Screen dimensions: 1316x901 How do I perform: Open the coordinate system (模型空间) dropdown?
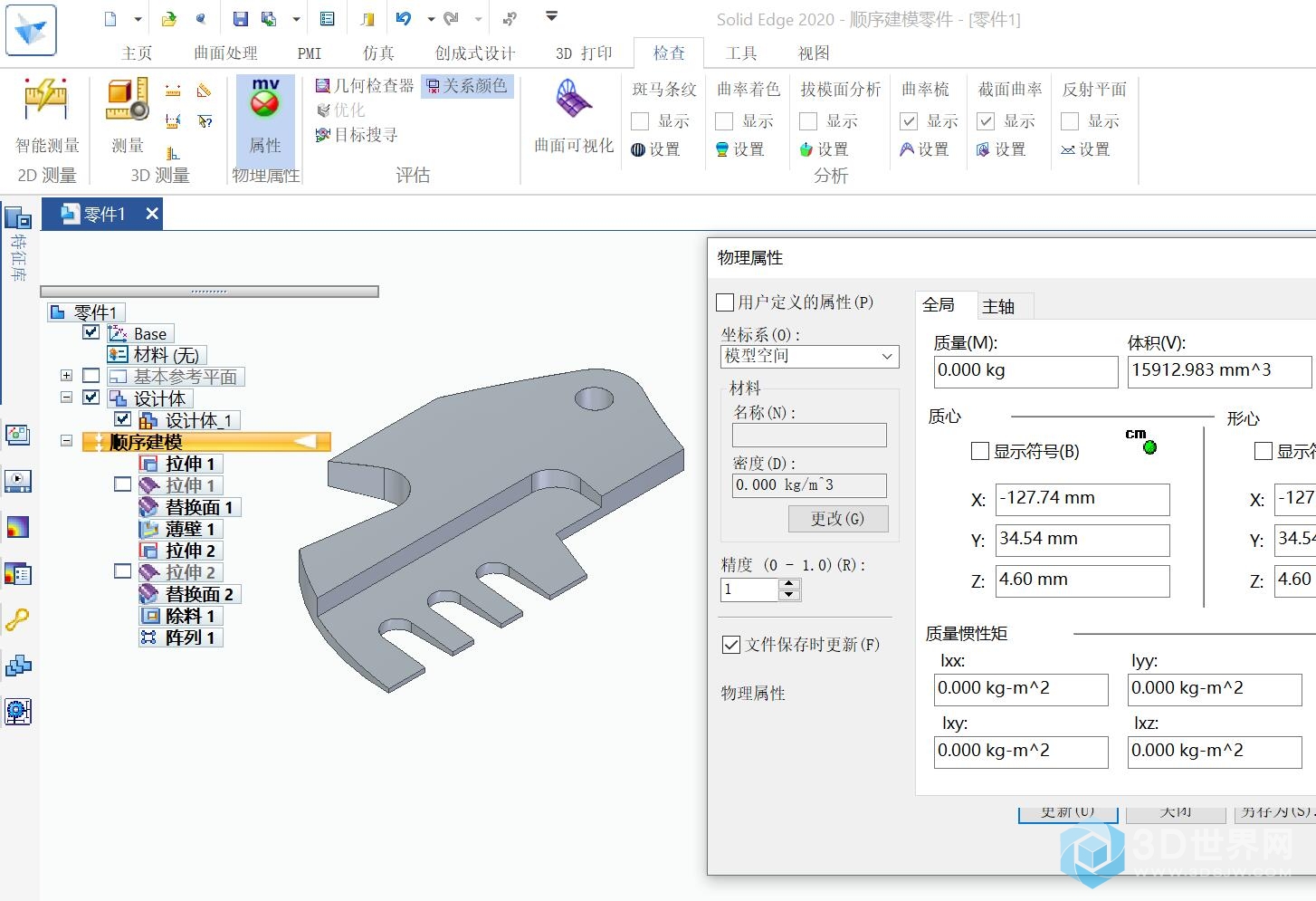click(810, 357)
